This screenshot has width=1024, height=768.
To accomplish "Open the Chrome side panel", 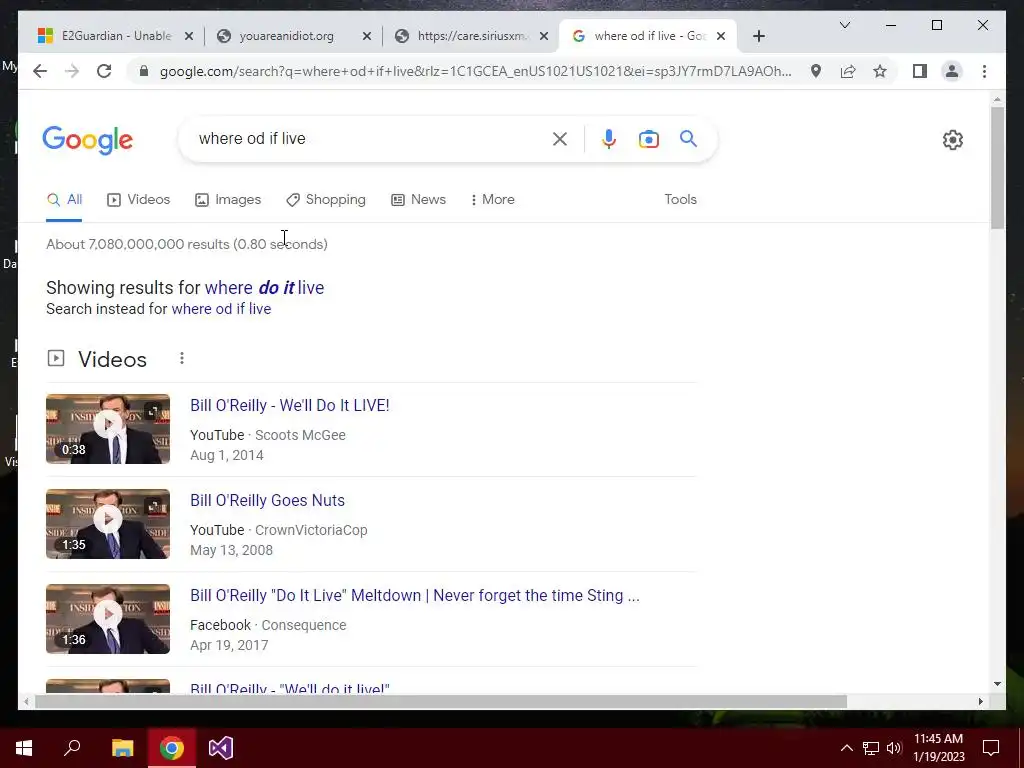I will tap(920, 71).
